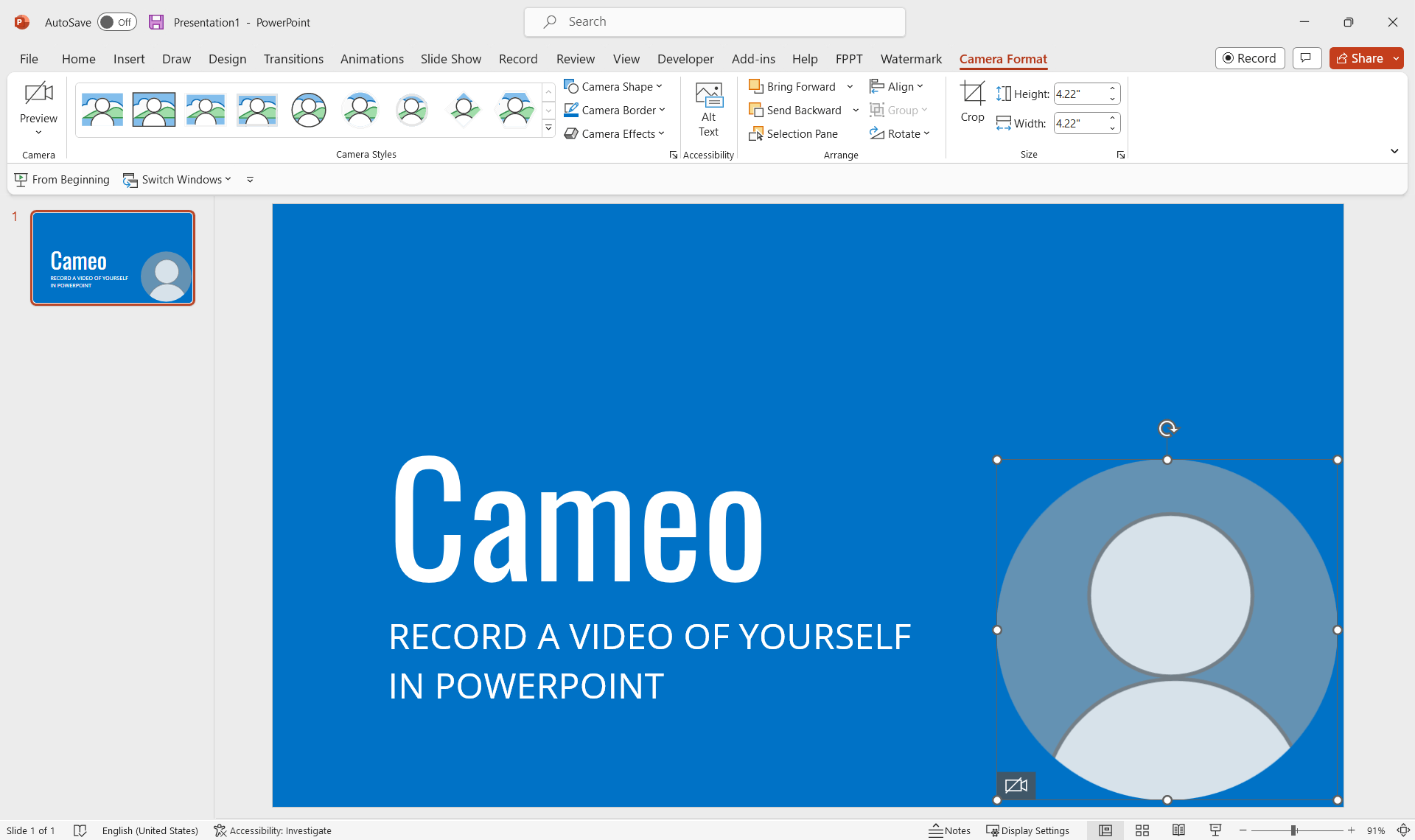Click the Camera Effects tool
Screen dimensions: 1415x840
tap(615, 133)
